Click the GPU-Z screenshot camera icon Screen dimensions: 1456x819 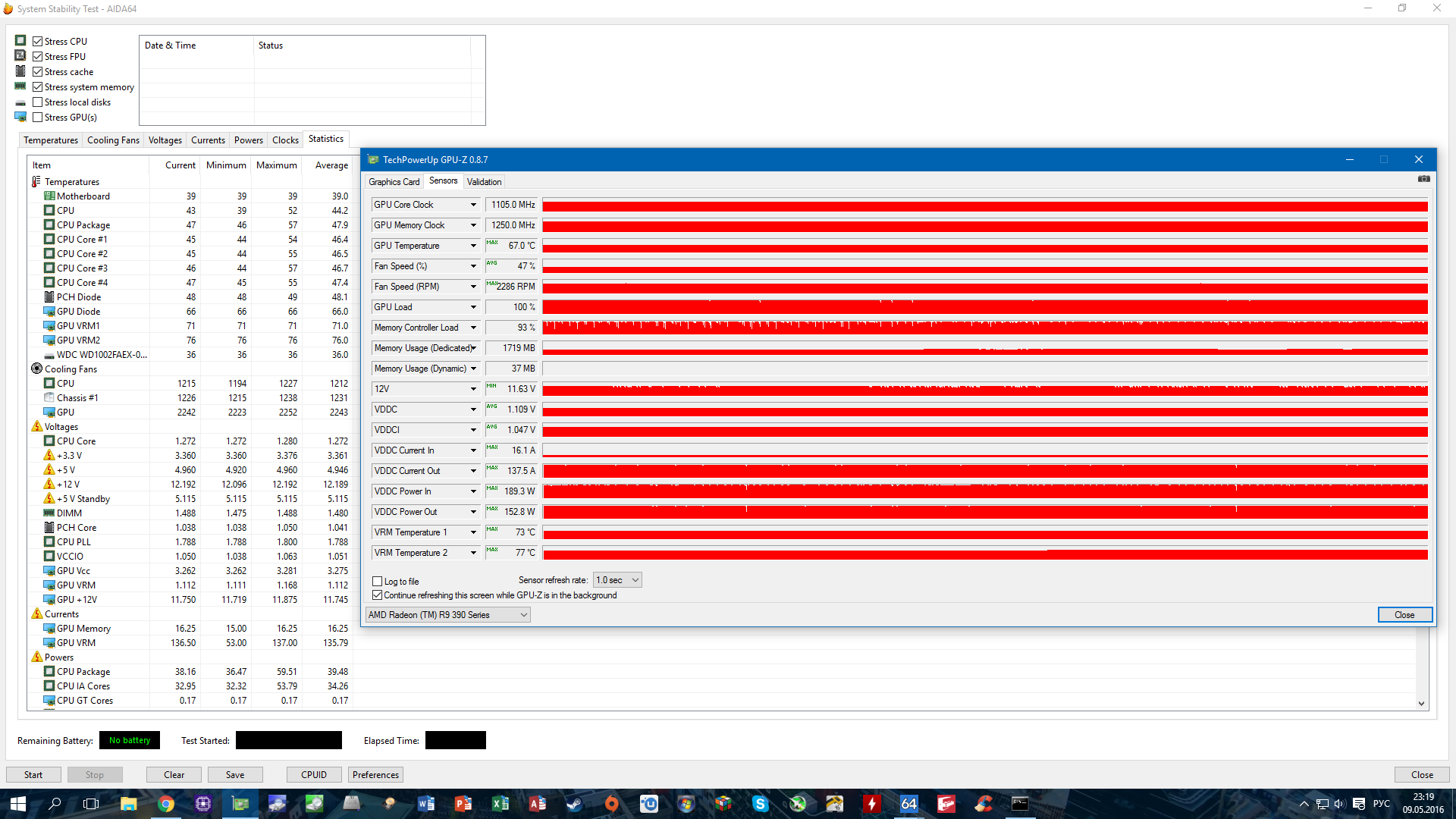click(1423, 179)
